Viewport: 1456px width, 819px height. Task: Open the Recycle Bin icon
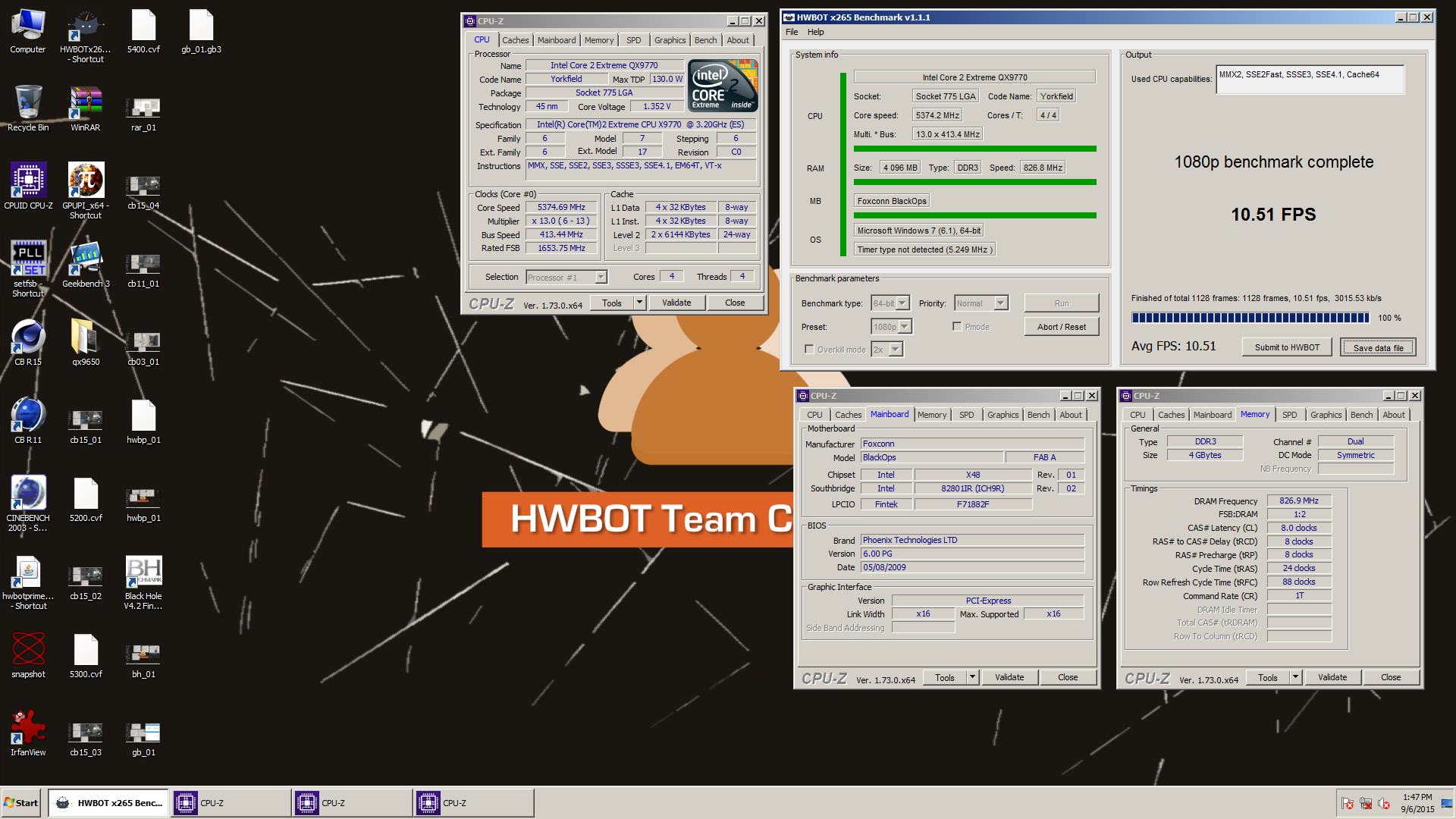click(28, 108)
